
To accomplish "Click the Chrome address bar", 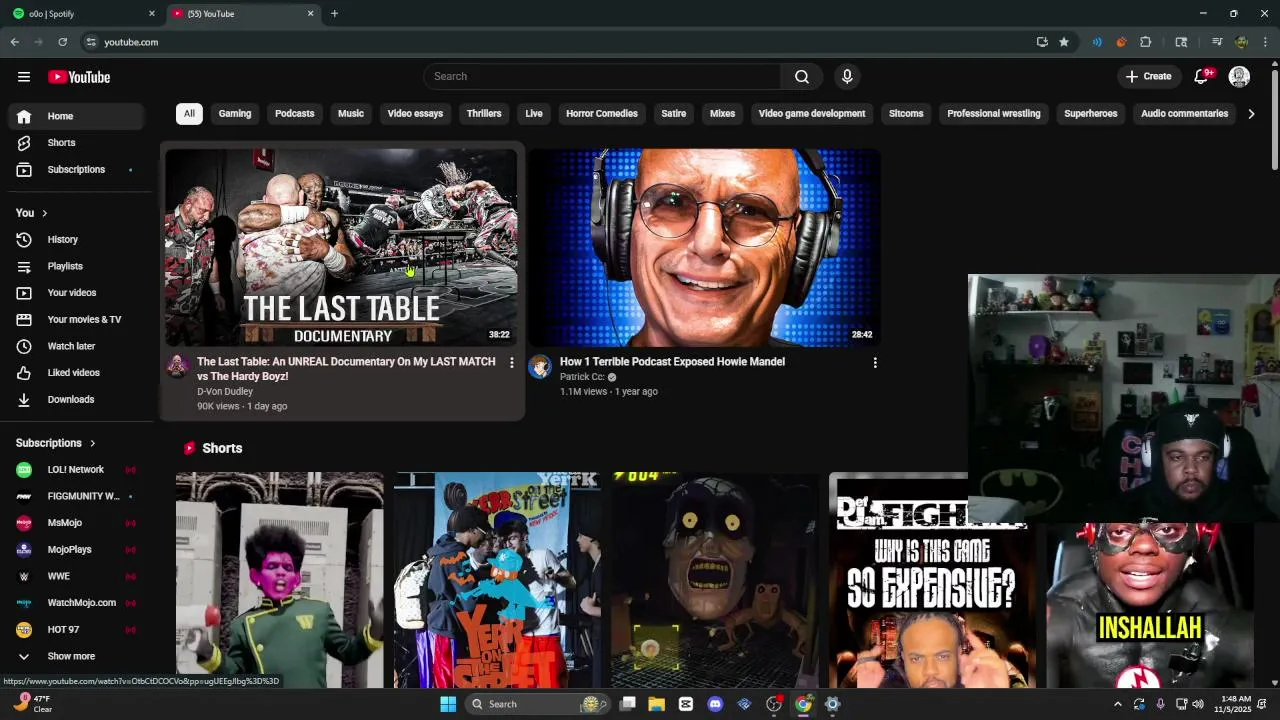I will [x=560, y=42].
